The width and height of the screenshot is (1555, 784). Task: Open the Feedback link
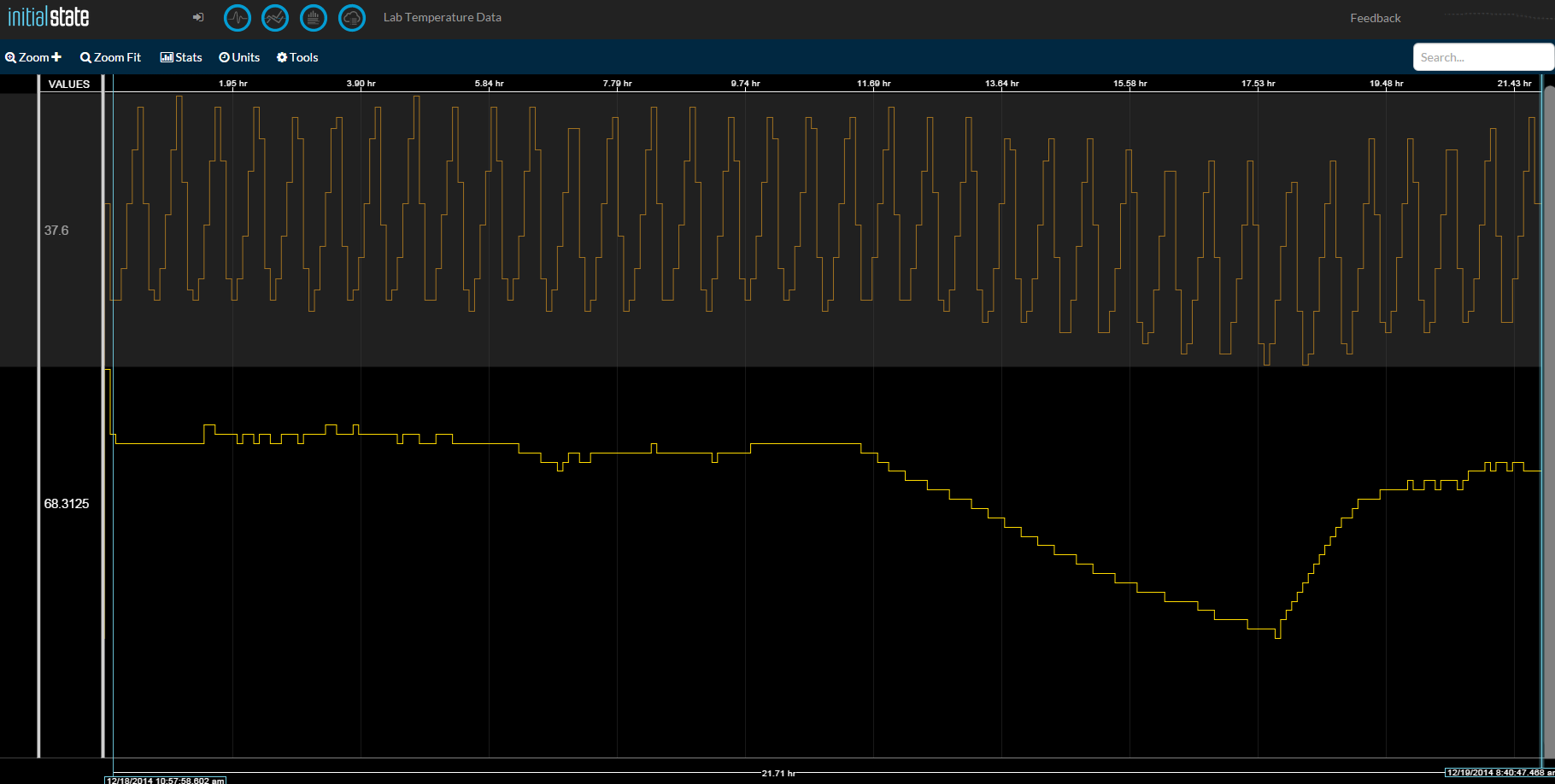[1376, 18]
